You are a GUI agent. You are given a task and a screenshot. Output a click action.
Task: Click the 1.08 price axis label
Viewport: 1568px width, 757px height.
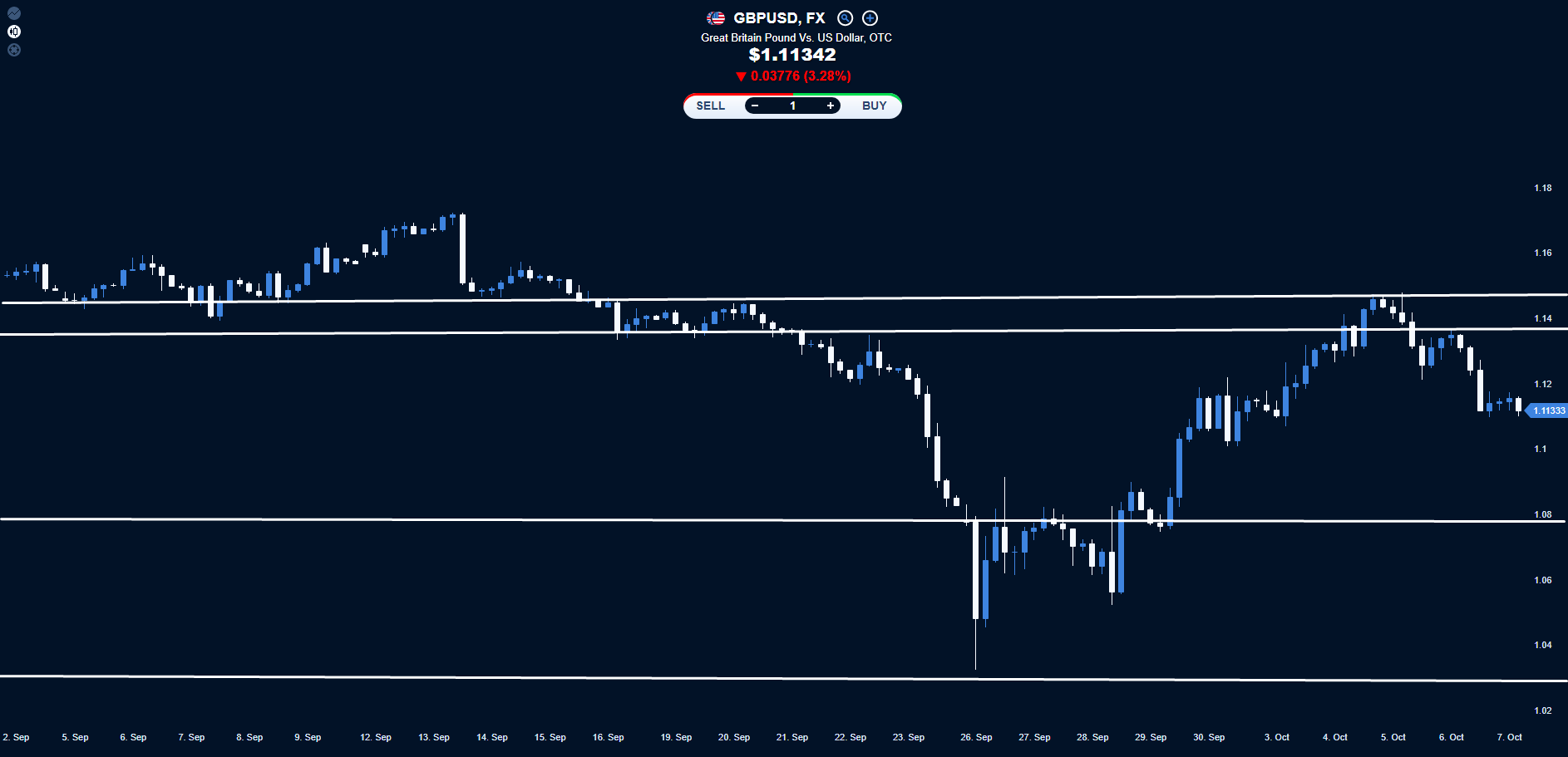1543,514
